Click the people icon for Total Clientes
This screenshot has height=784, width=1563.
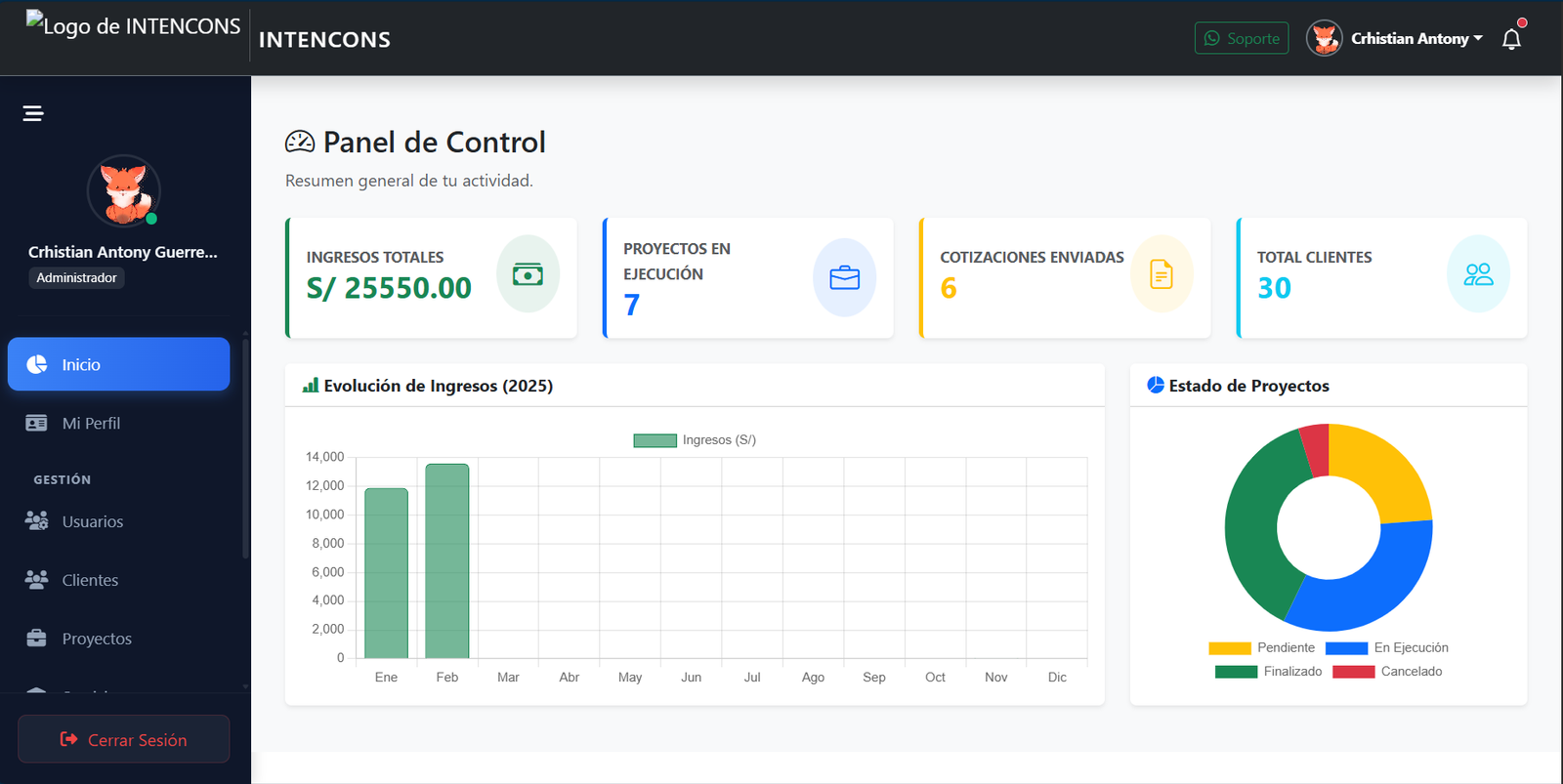tap(1477, 274)
